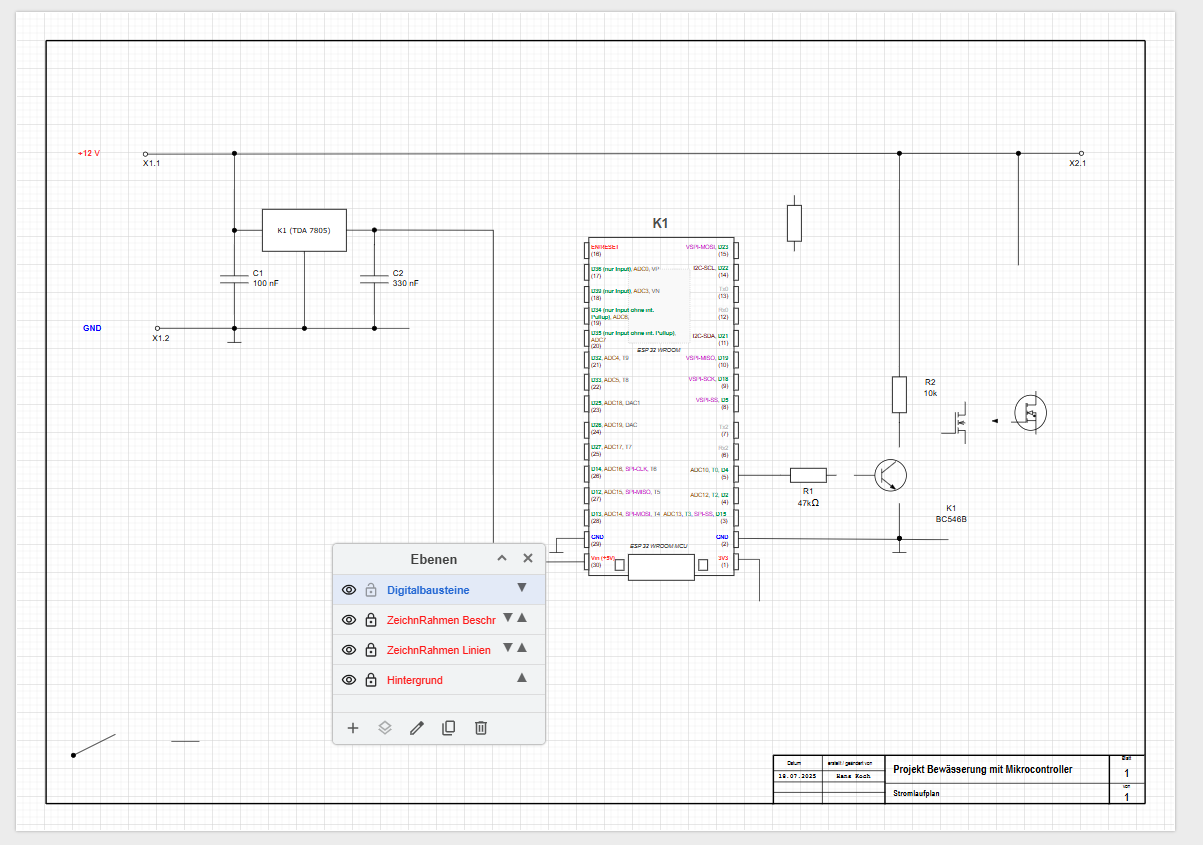Image resolution: width=1203 pixels, height=845 pixels.
Task: Move Digitalbausteine layer down
Action: click(521, 588)
